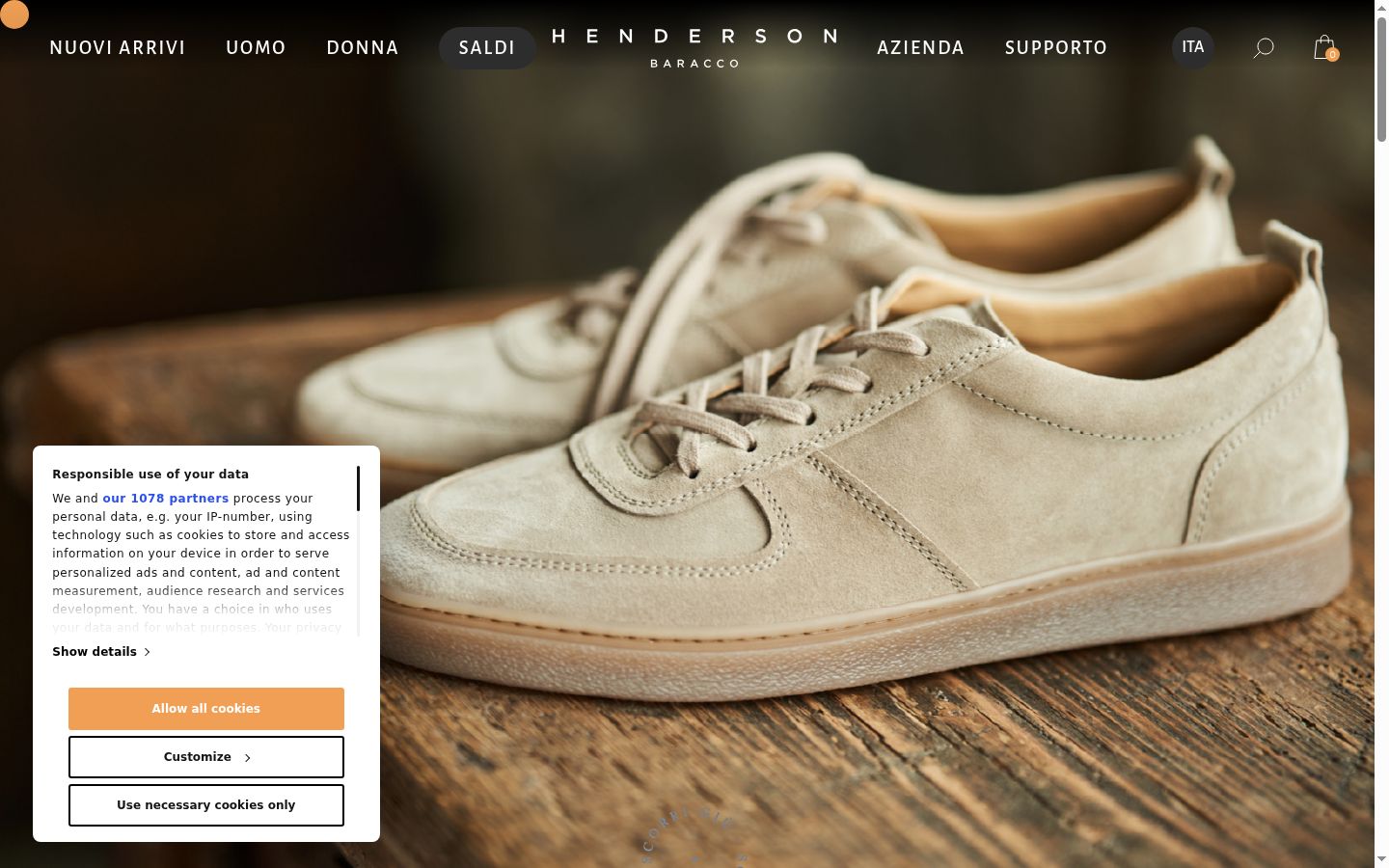Image resolution: width=1389 pixels, height=868 pixels.
Task: Open the Saldi sale section
Action: [x=487, y=47]
